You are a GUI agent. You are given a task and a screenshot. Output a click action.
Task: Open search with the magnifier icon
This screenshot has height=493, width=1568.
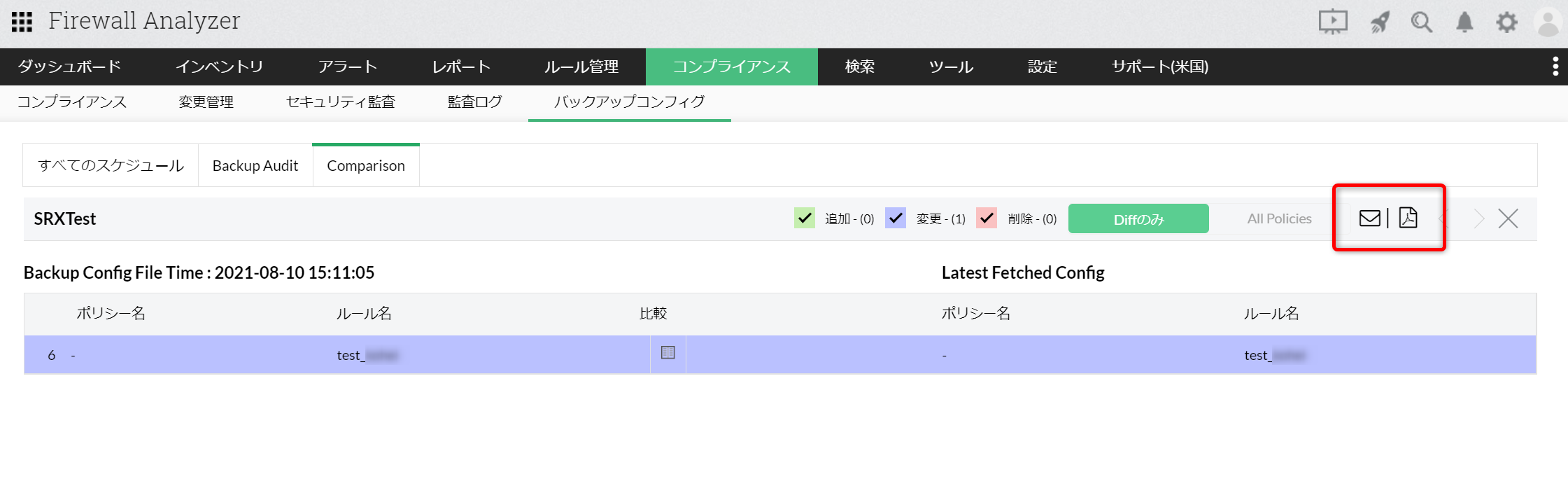coord(1421,22)
